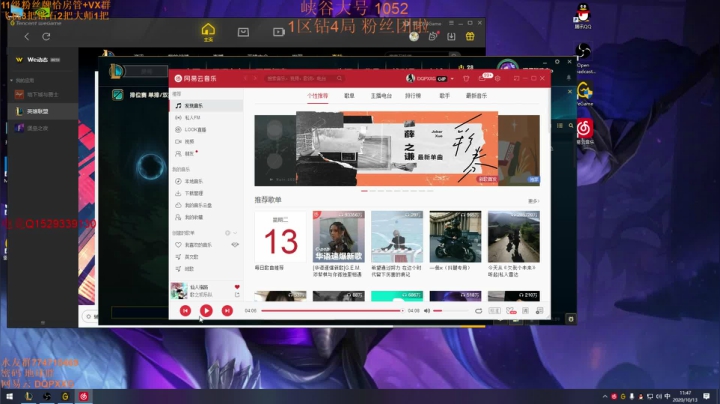Click WeGame back arrow

pyautogui.click(x=27, y=36)
